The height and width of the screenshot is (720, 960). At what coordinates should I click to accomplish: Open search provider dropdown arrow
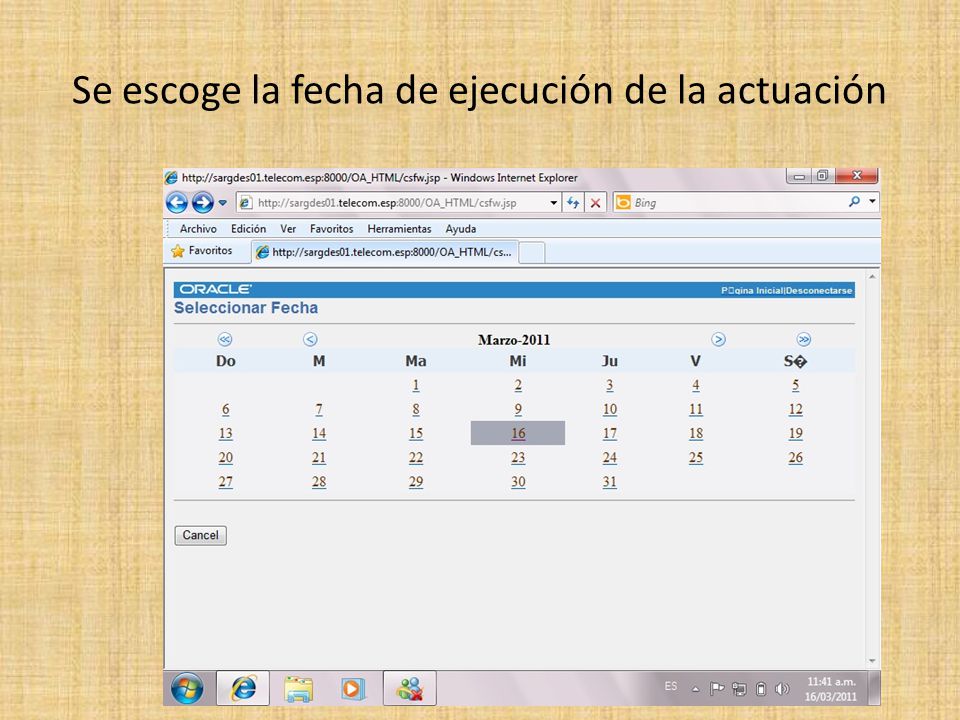pos(872,201)
